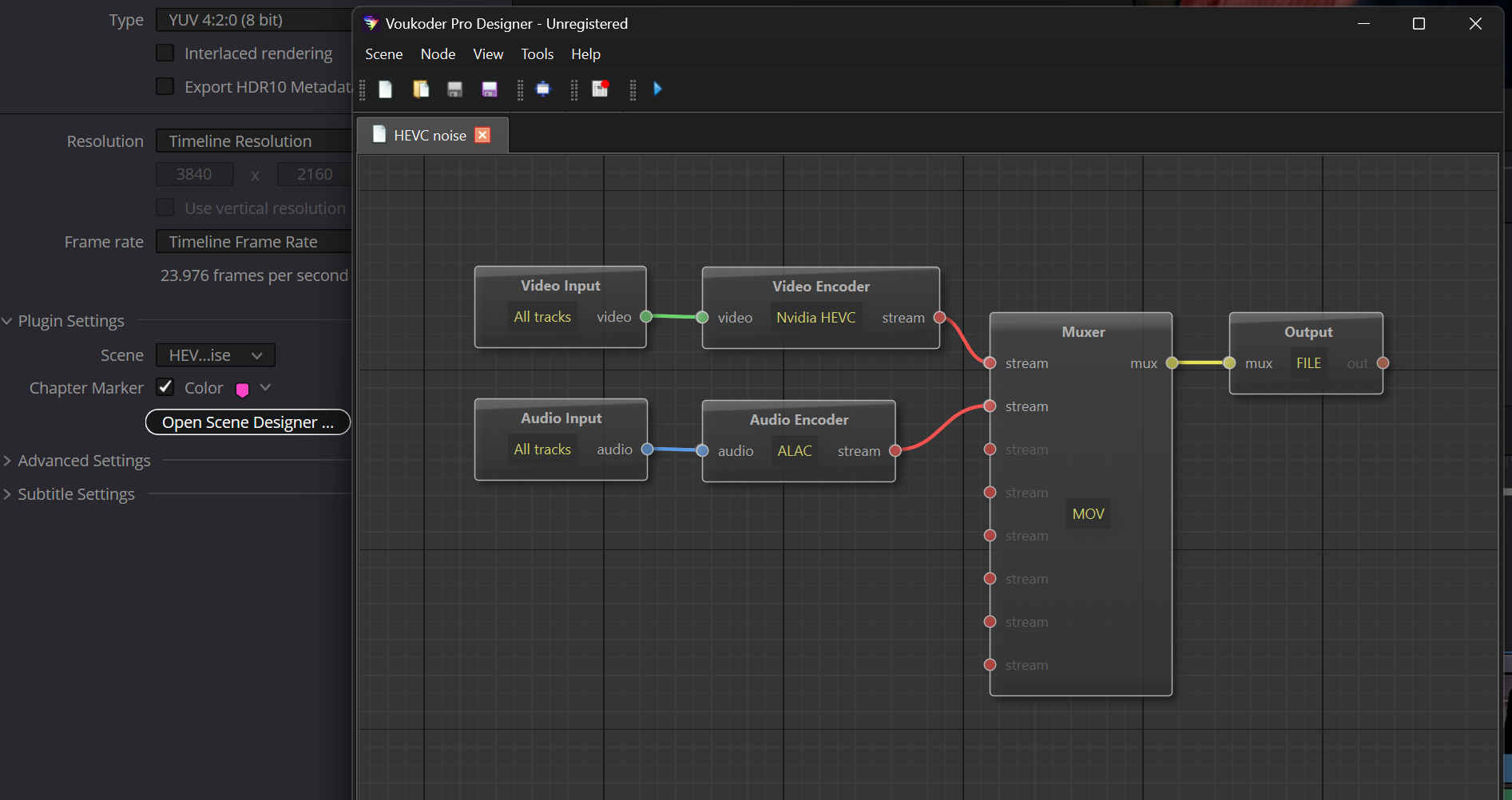Image resolution: width=1512 pixels, height=800 pixels.
Task: Click the blue play arrow icon
Action: click(x=657, y=89)
